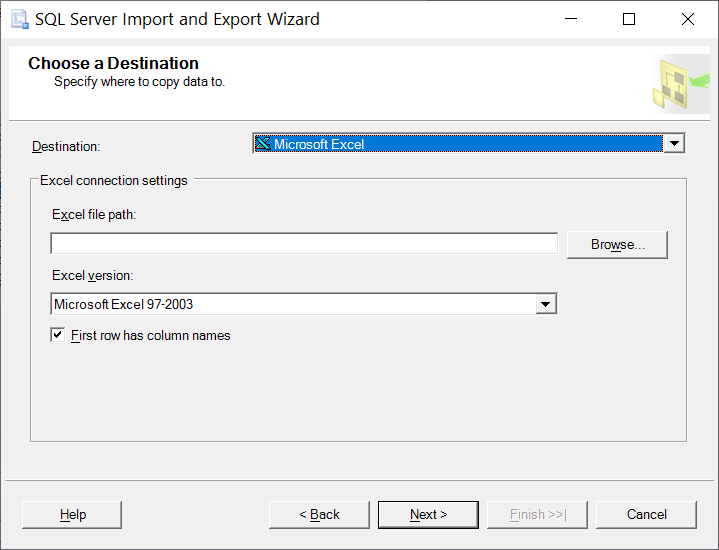Click the Browse... button
Image resolution: width=719 pixels, height=550 pixels.
pos(617,244)
